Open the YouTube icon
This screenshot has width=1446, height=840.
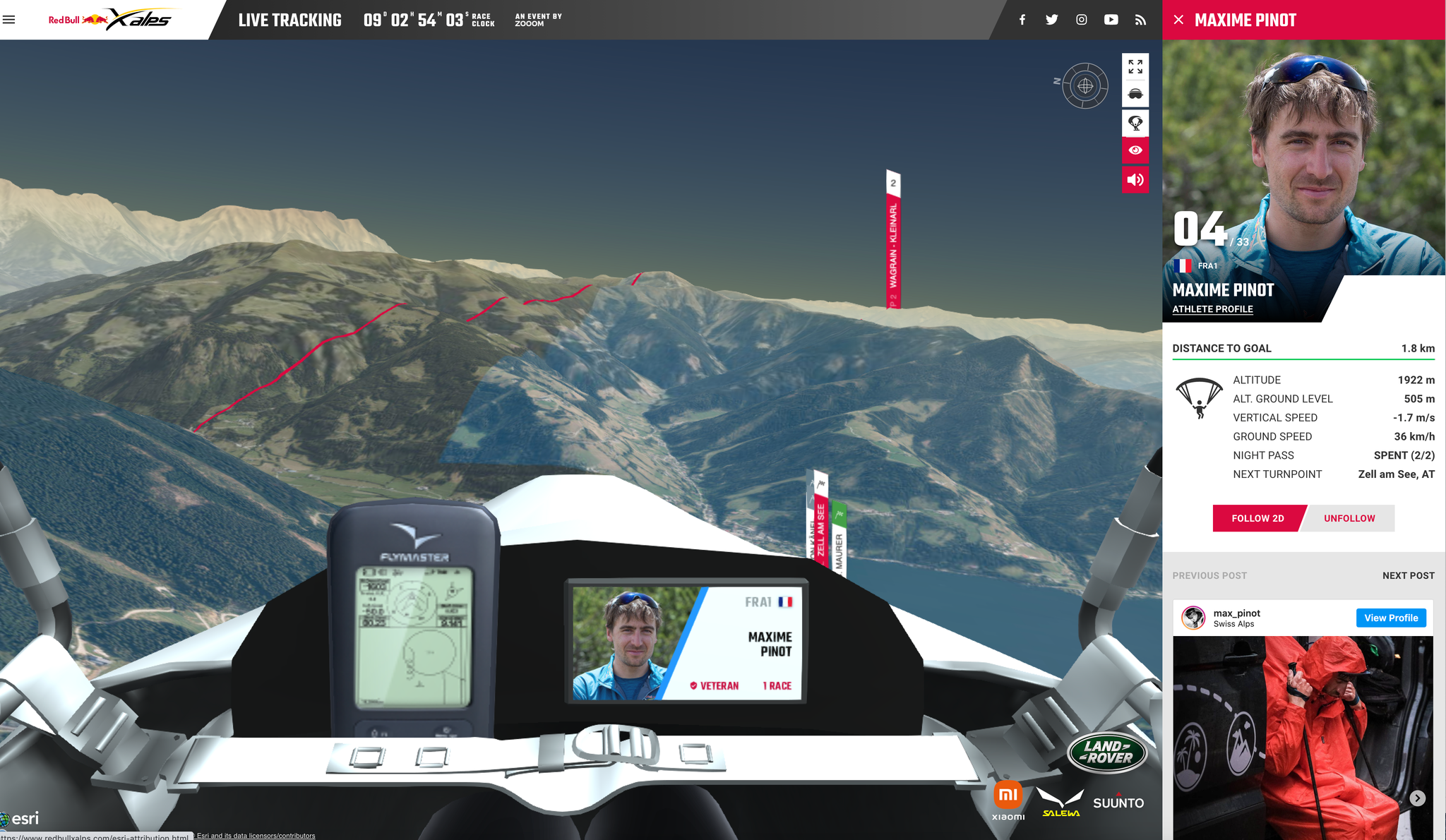(1111, 20)
